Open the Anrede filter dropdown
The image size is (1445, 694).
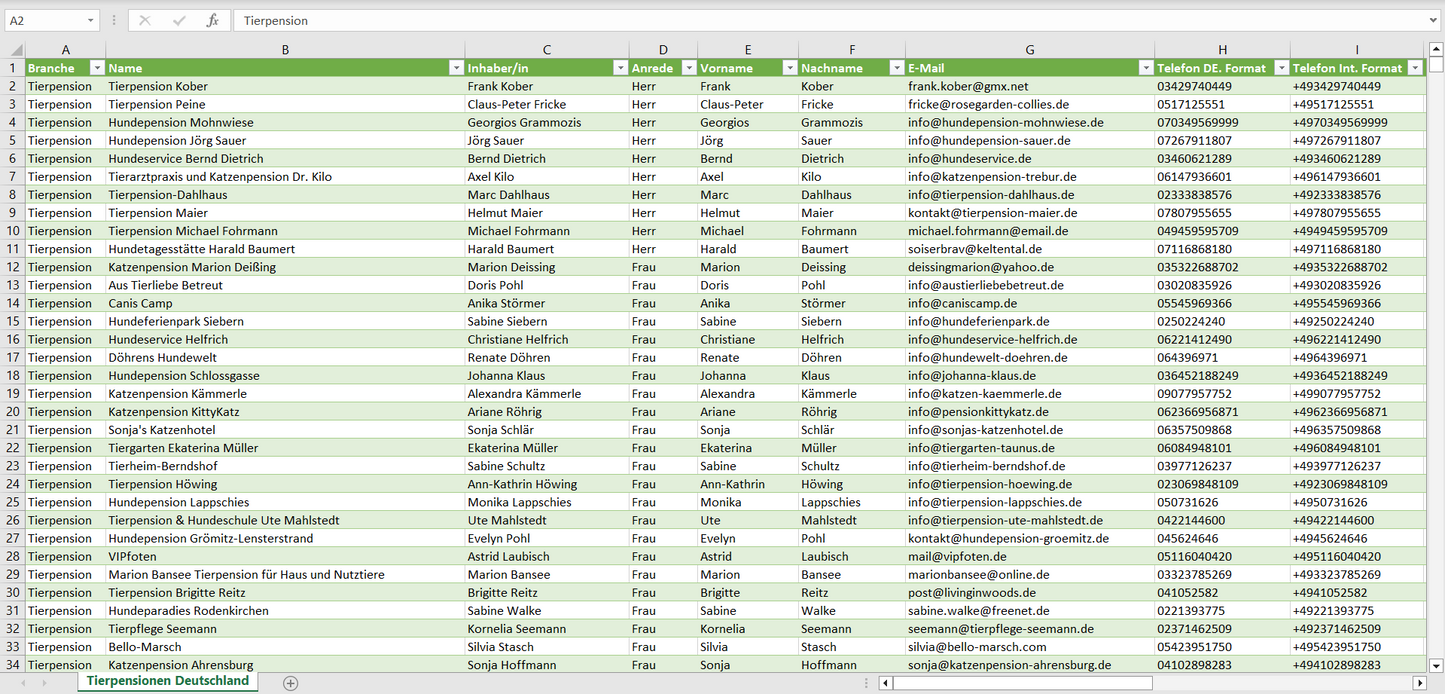688,68
